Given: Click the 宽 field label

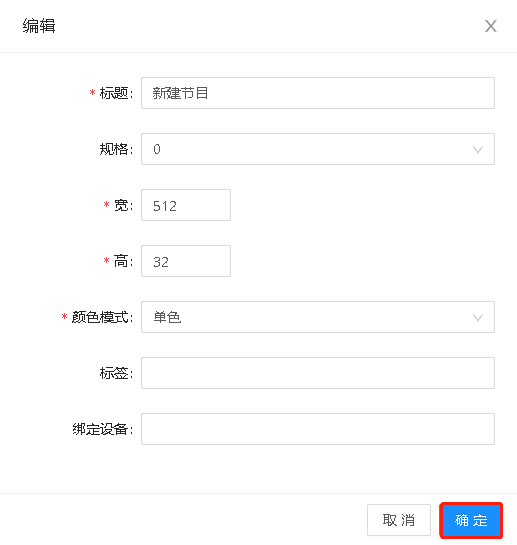Looking at the screenshot, I should pyautogui.click(x=123, y=205).
